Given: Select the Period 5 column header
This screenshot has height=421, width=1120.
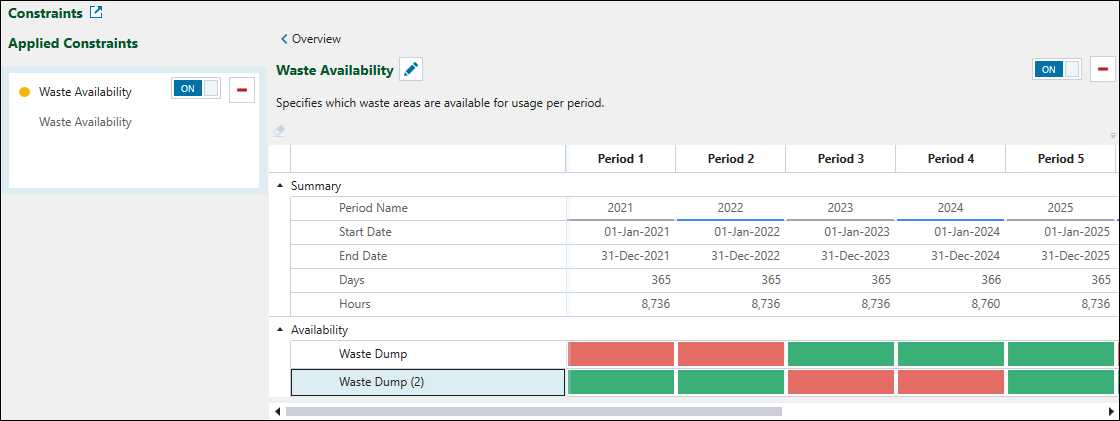Looking at the screenshot, I should (1060, 159).
